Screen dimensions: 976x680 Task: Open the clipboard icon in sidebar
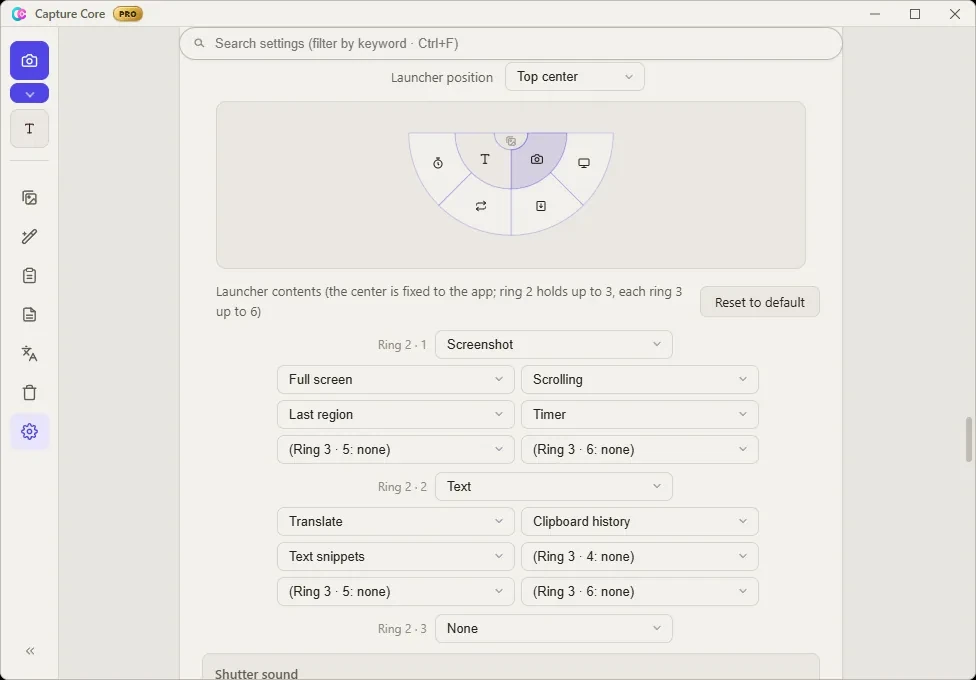[x=29, y=276]
